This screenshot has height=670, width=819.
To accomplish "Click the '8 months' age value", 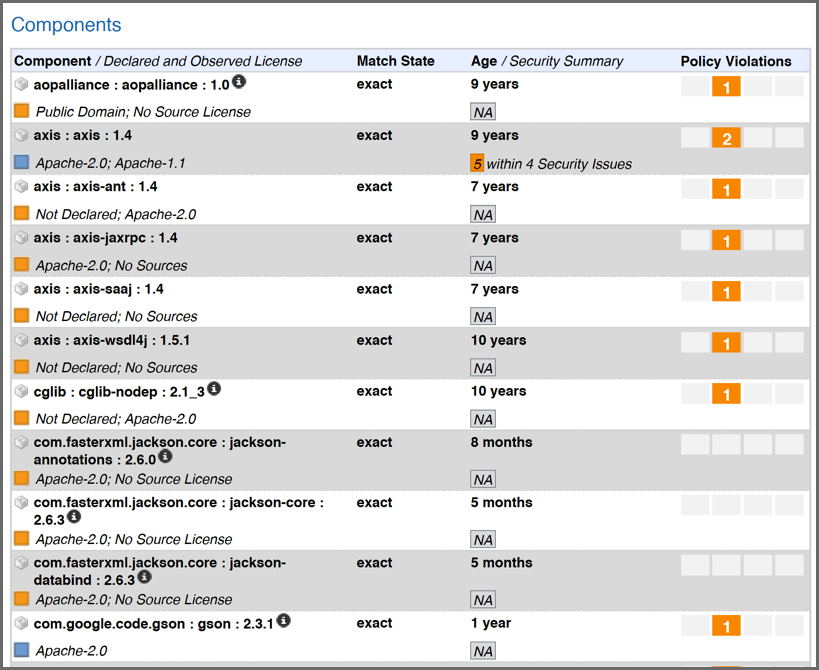I will point(501,442).
